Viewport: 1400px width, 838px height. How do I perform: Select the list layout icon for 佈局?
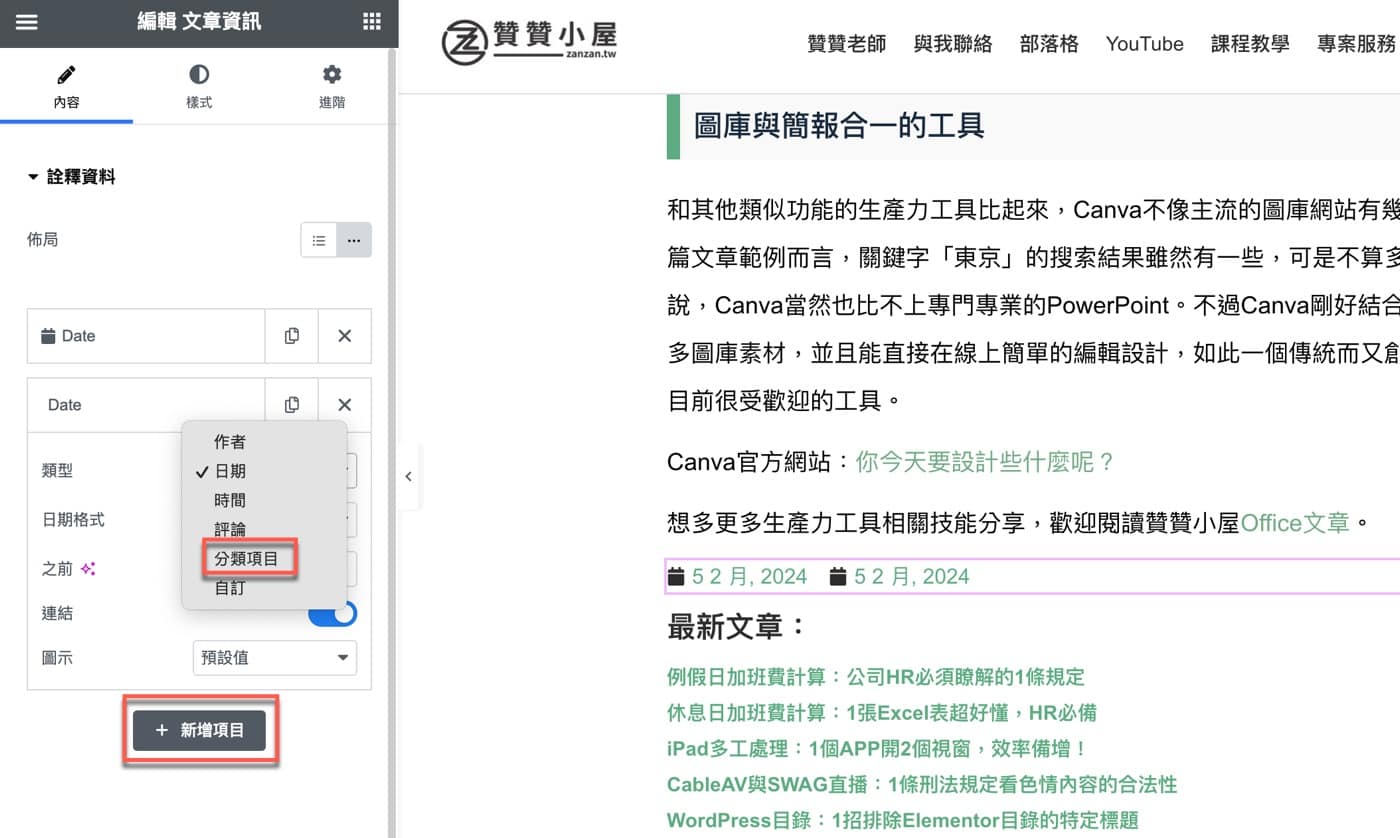(x=319, y=240)
